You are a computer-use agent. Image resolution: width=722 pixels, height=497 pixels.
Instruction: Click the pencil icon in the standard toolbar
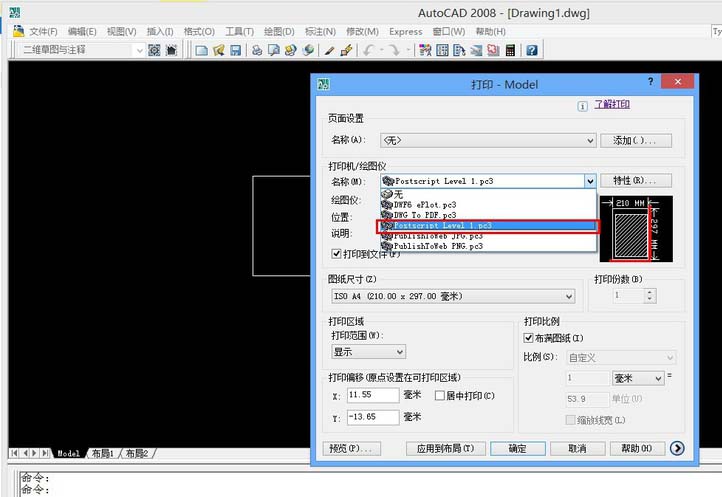329,50
